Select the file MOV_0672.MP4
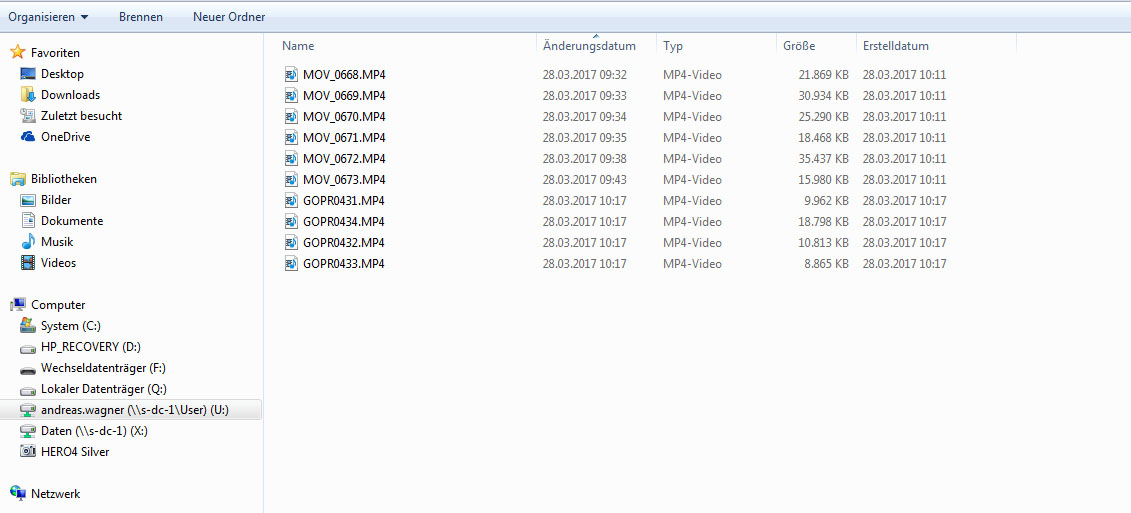 coord(344,159)
